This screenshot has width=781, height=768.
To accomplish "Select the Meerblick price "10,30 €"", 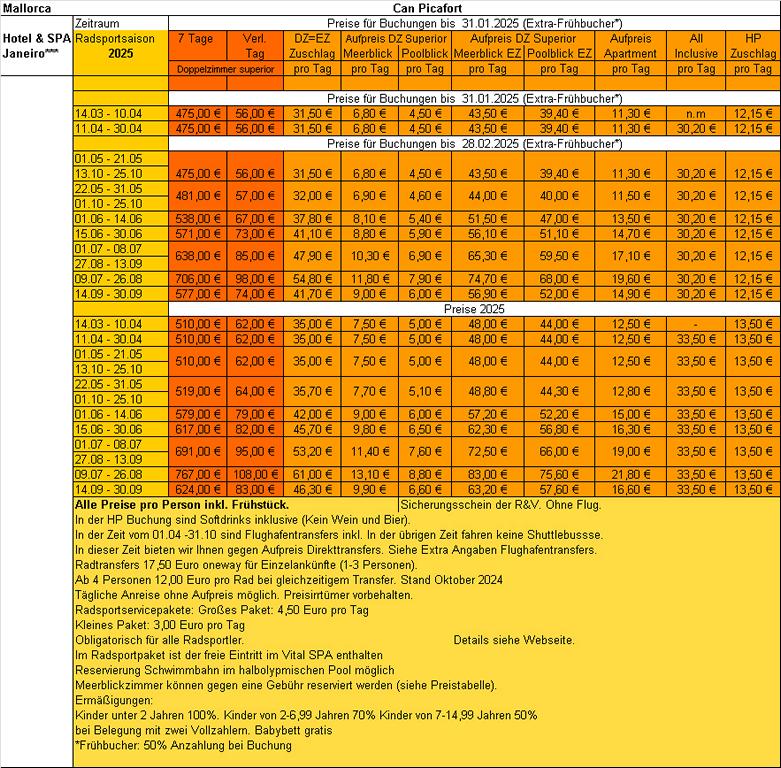I will pyautogui.click(x=370, y=256).
